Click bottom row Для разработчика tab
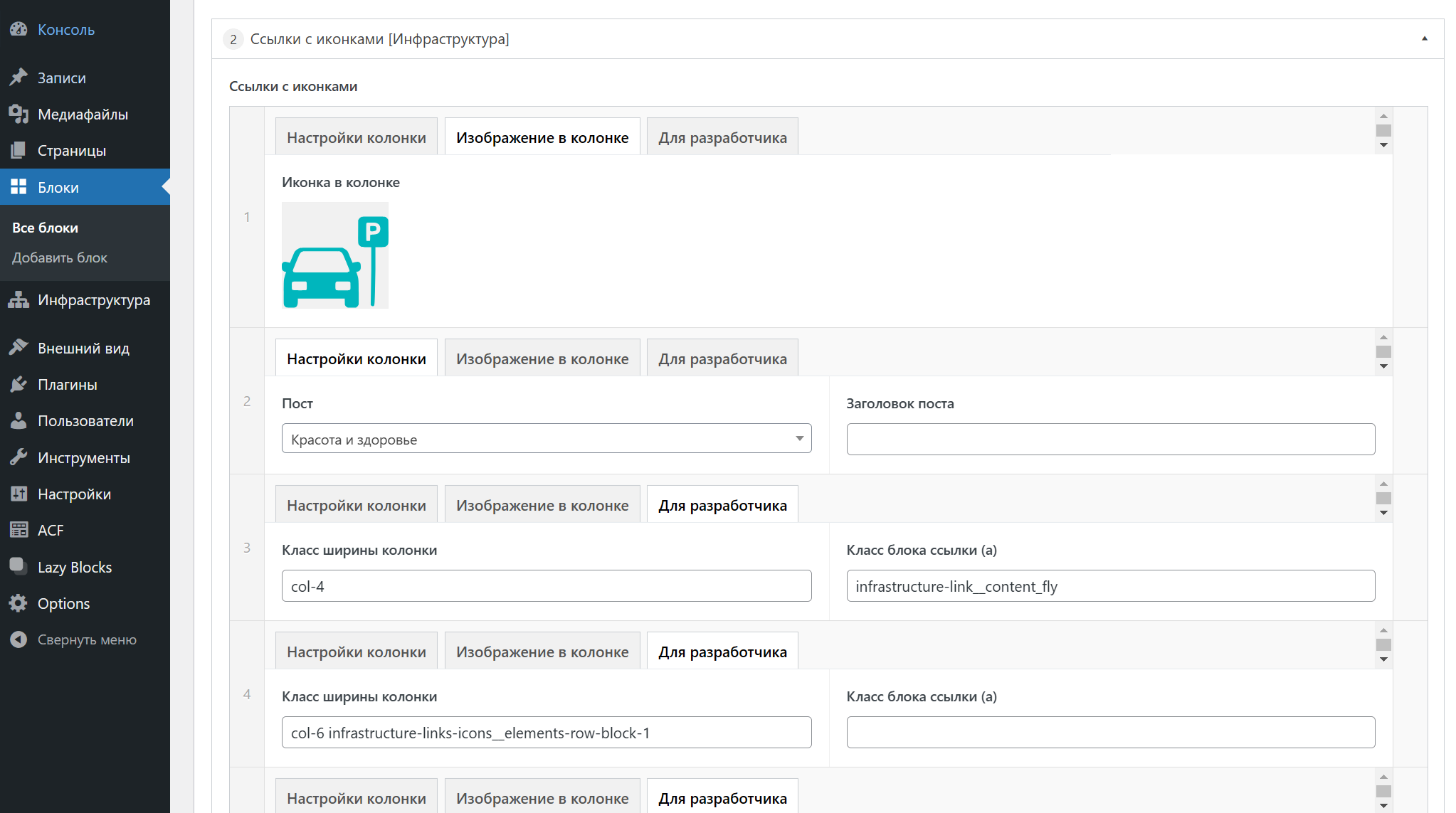1456x813 pixels. coord(722,797)
